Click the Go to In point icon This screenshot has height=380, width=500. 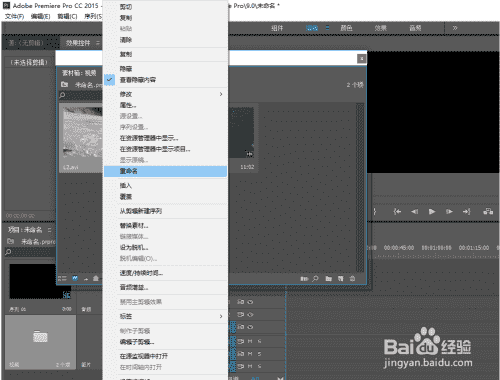coord(397,211)
